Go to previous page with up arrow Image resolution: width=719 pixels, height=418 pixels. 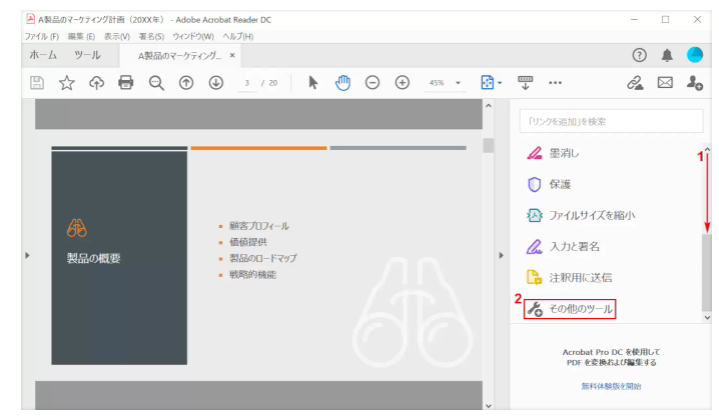[185, 83]
